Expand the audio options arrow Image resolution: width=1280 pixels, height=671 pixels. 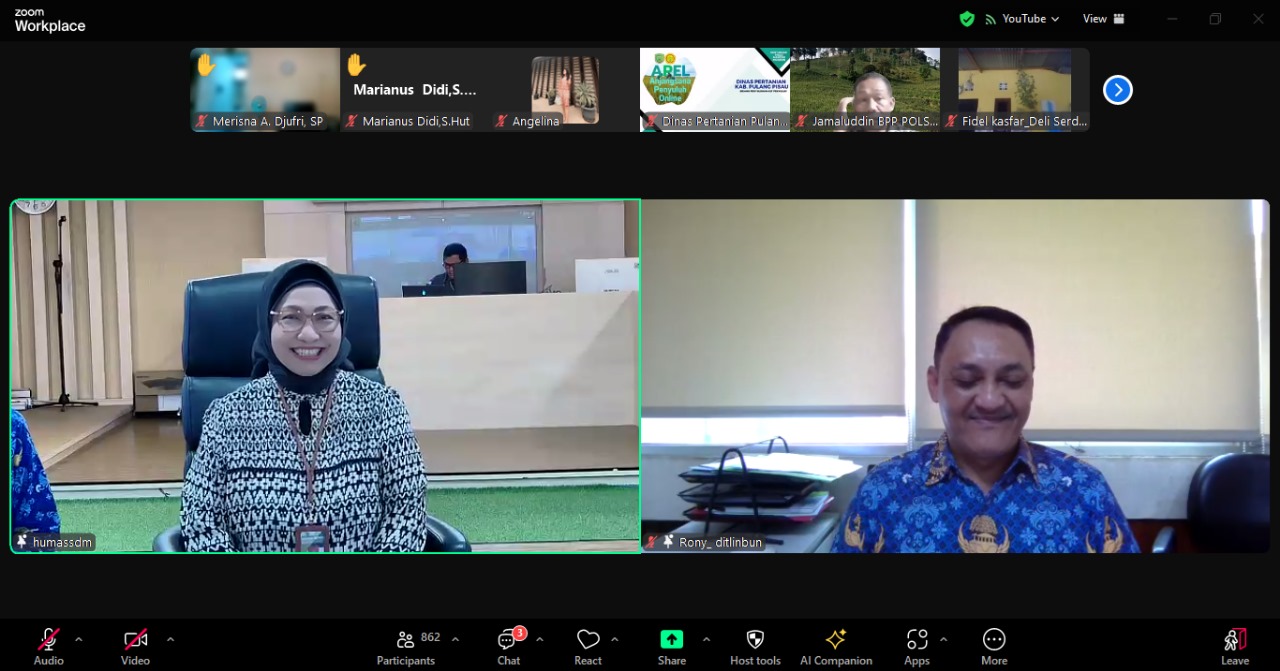[x=79, y=639]
